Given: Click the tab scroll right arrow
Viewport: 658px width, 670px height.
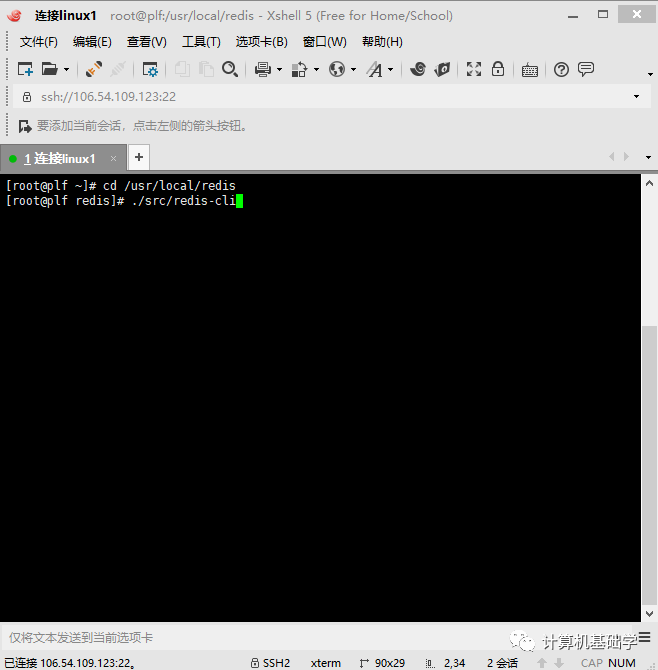Looking at the screenshot, I should [x=626, y=157].
